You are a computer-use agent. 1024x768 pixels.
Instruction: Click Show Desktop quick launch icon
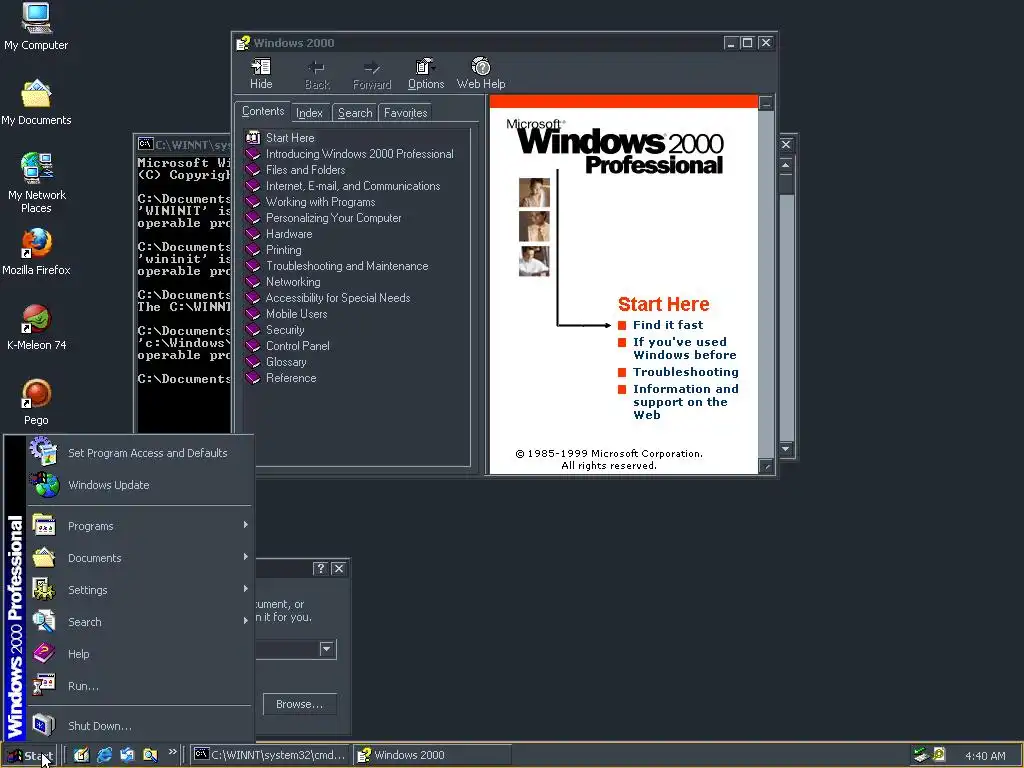point(81,754)
